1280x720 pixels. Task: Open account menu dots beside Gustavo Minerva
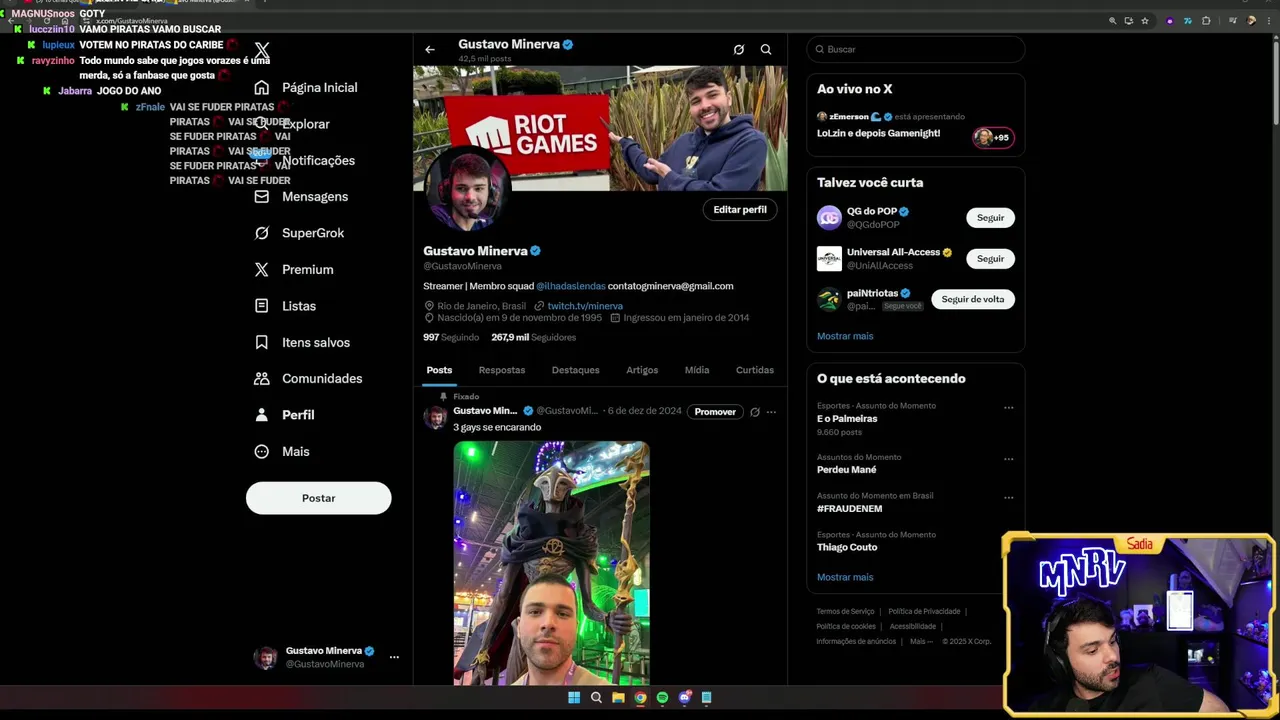coord(394,657)
